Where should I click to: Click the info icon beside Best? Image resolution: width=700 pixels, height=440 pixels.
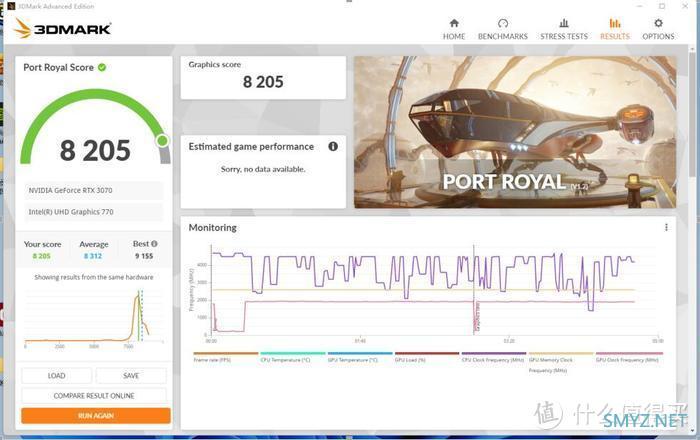coord(154,244)
